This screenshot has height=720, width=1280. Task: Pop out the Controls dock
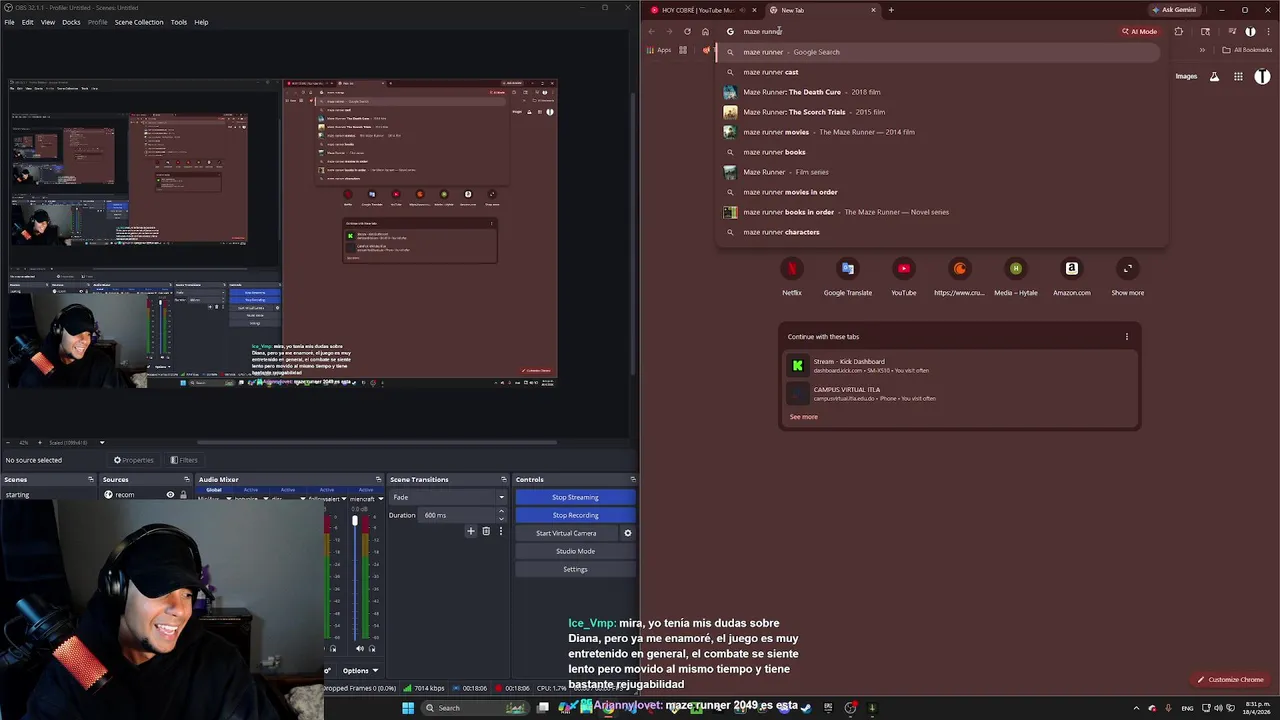(x=633, y=479)
